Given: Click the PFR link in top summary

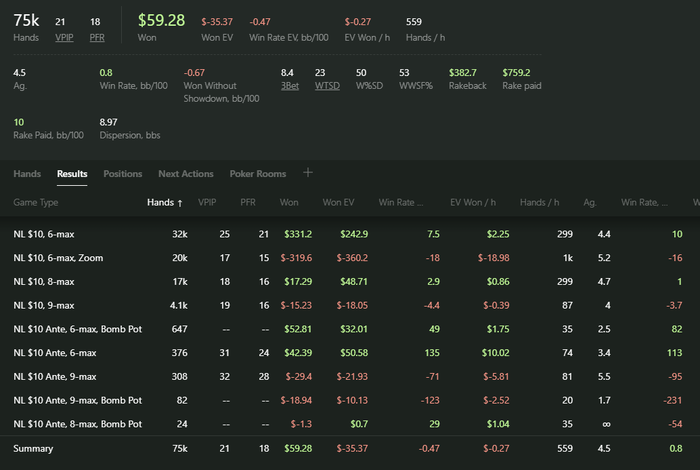Looking at the screenshot, I should pos(97,39).
